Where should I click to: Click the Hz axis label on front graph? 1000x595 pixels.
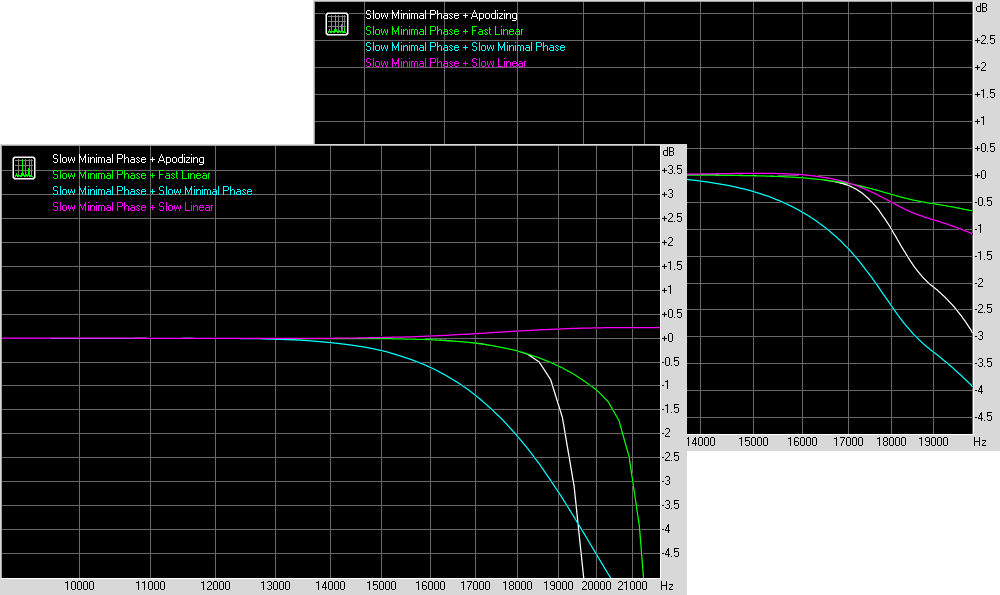coord(667,585)
